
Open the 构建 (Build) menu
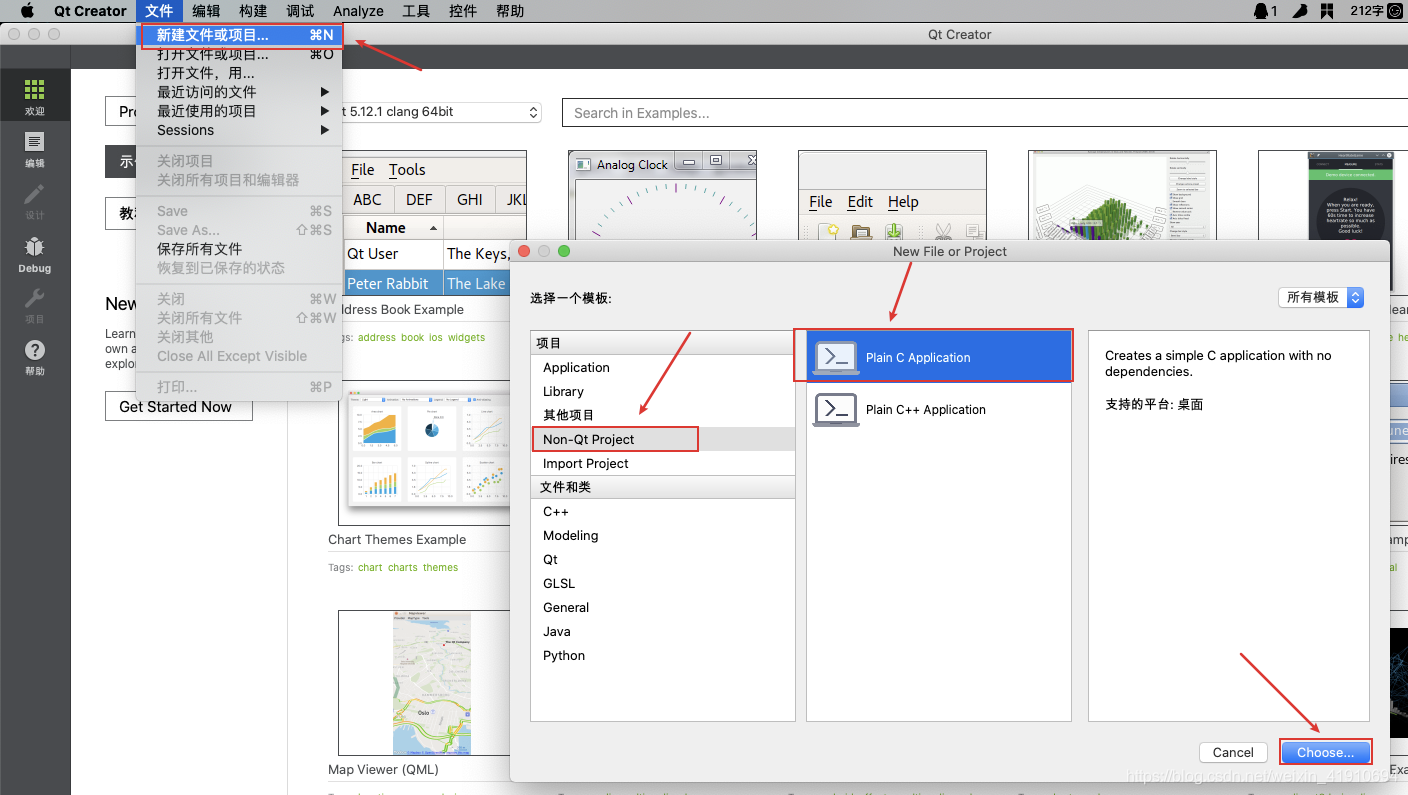coord(253,11)
